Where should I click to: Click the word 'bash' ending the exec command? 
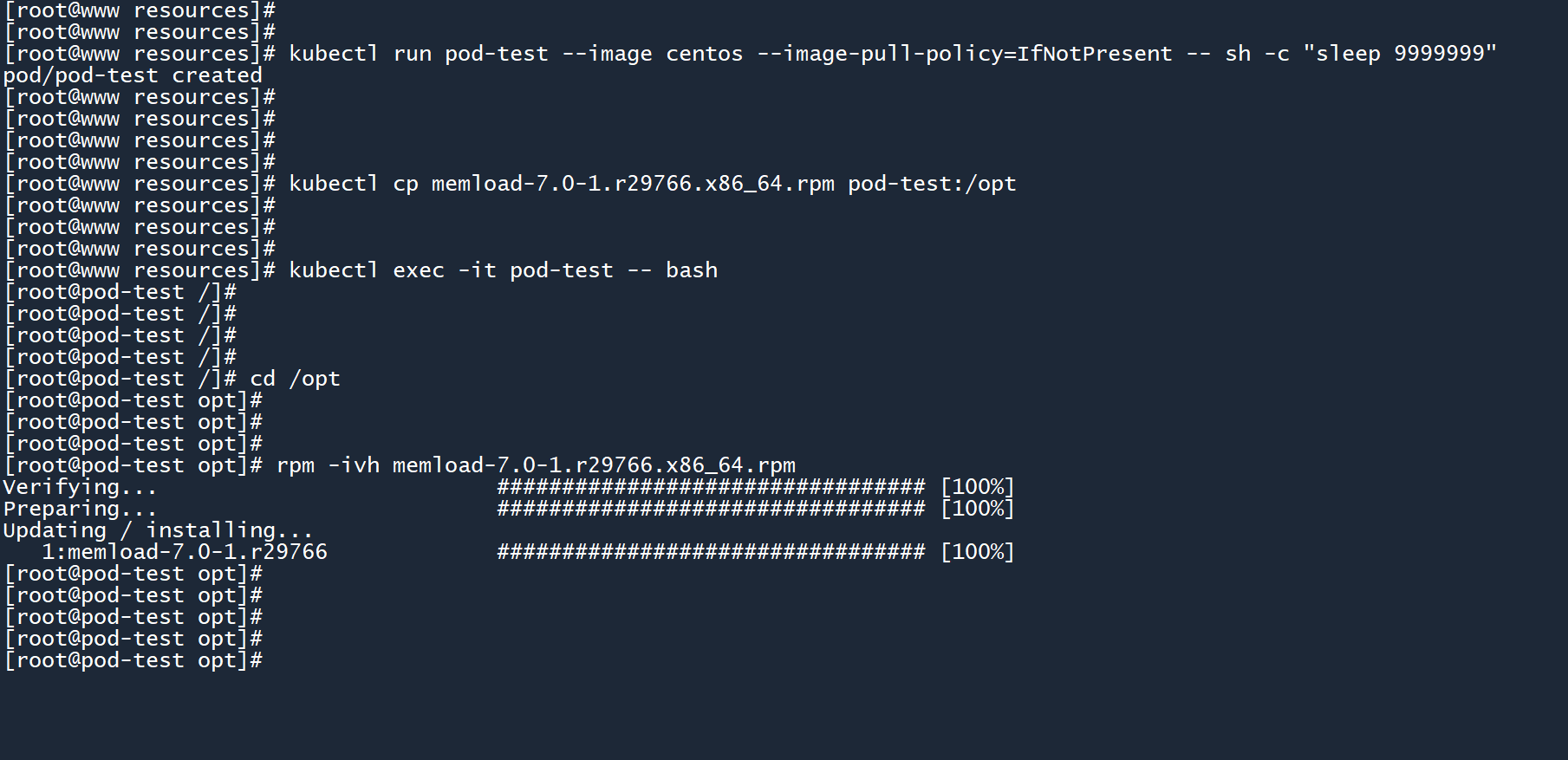(x=692, y=270)
